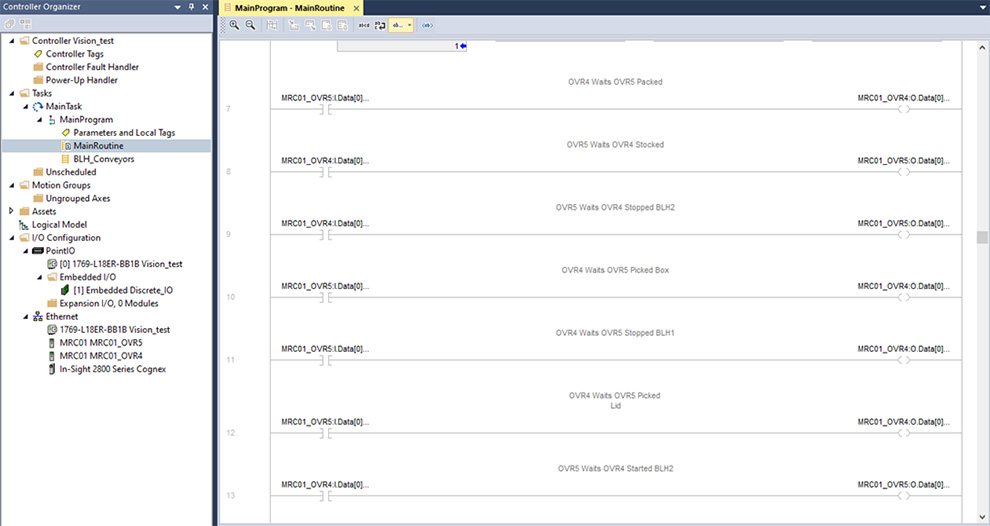Collapse the Controller Vision_test tree node

[x=11, y=40]
